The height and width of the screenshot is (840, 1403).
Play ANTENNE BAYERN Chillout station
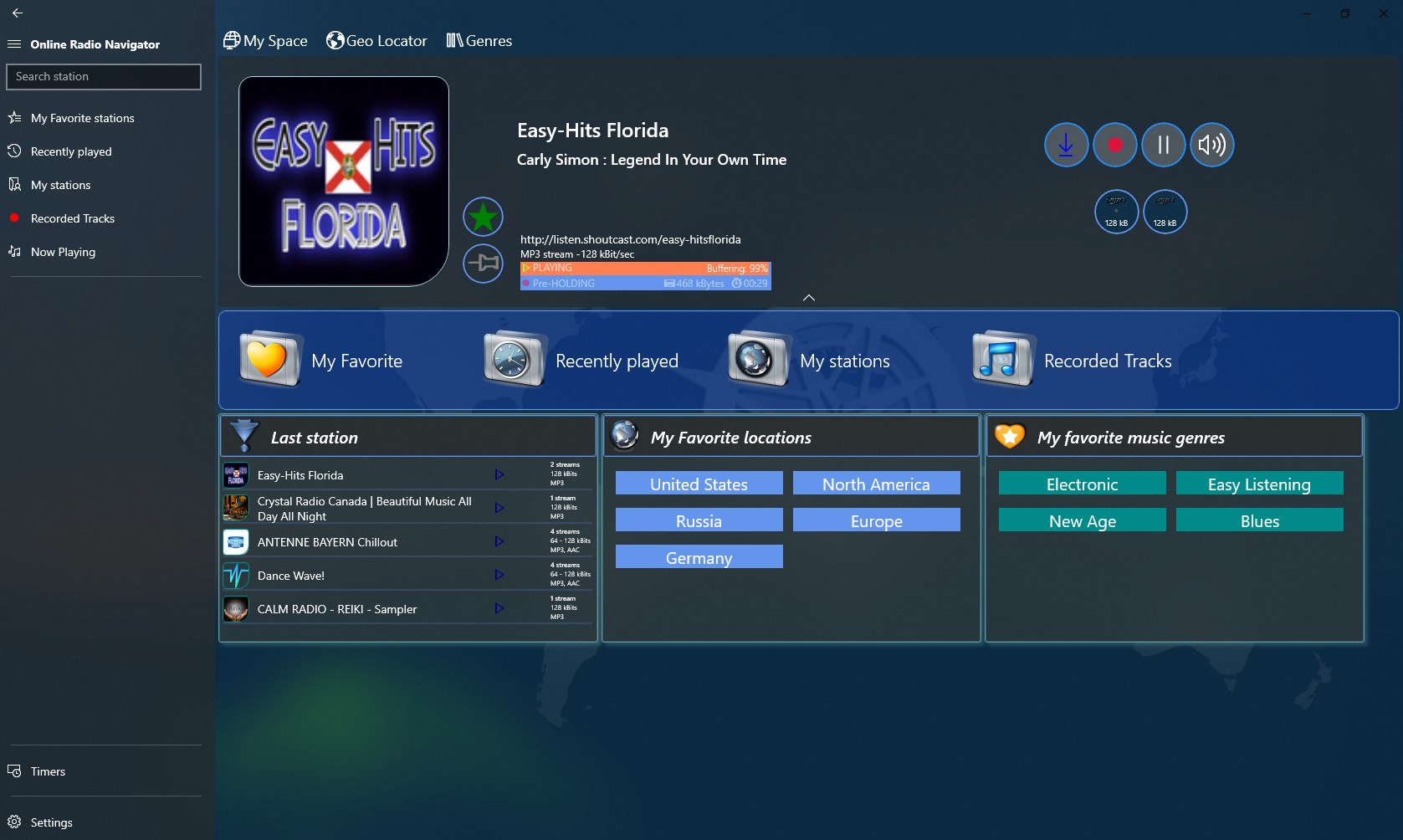coord(499,541)
